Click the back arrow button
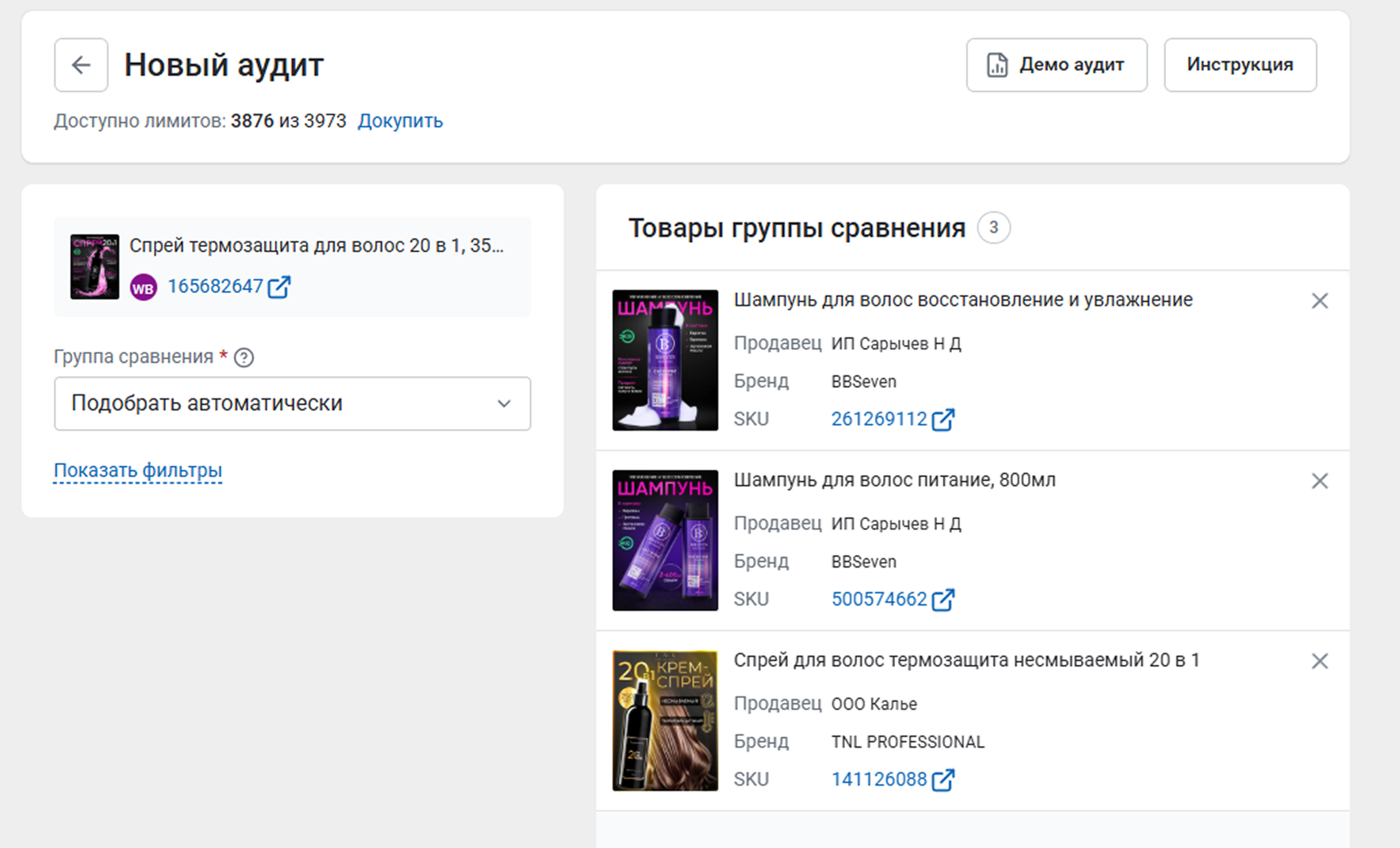The image size is (1400, 848). click(81, 65)
